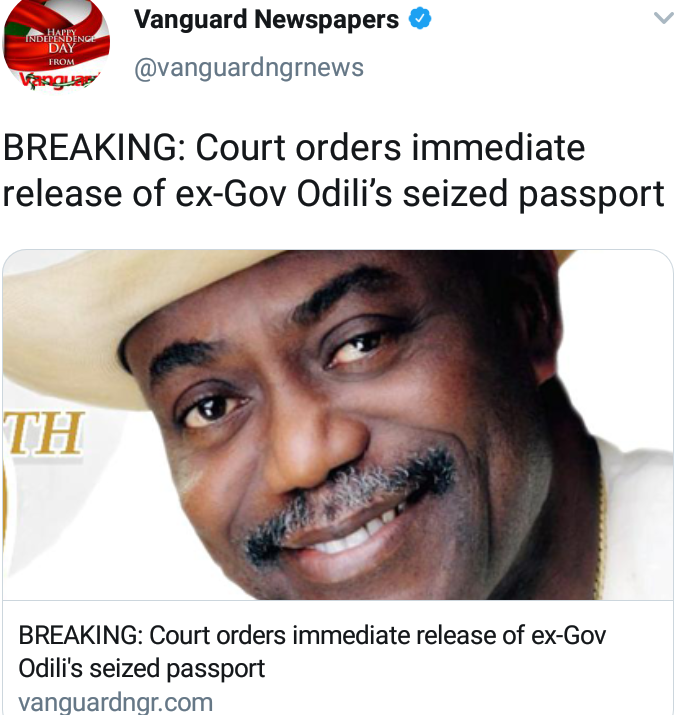
Task: Select the BREAKING tweet text
Action: tap(333, 171)
